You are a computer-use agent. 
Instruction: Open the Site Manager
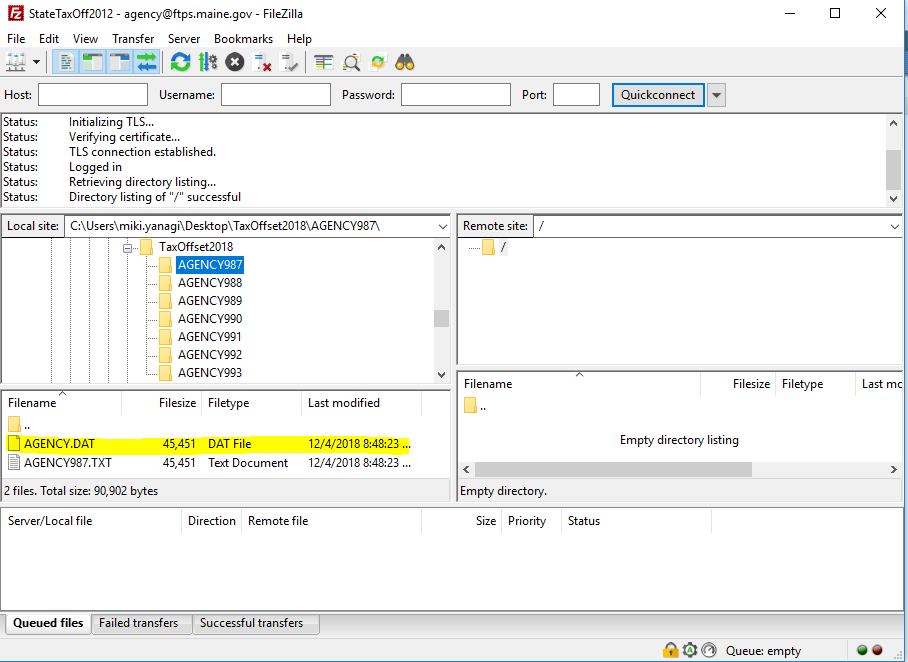(x=16, y=62)
